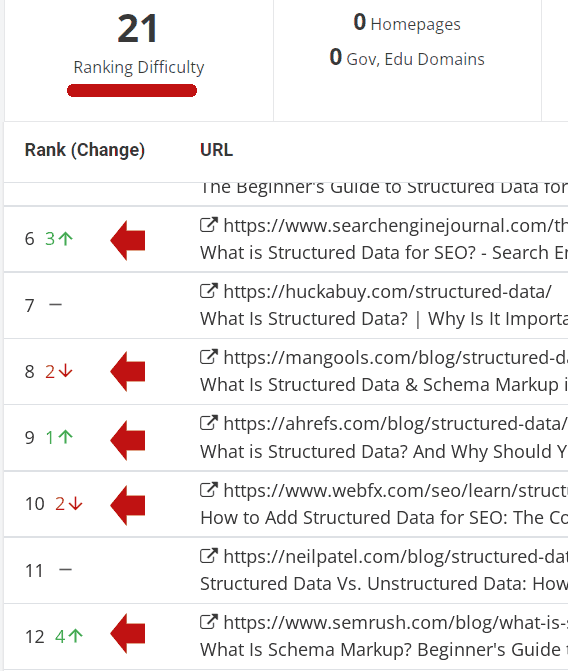Screen dimensions: 568x671
Task: Open external link icon for neilpatel URL
Action: tap(209, 555)
